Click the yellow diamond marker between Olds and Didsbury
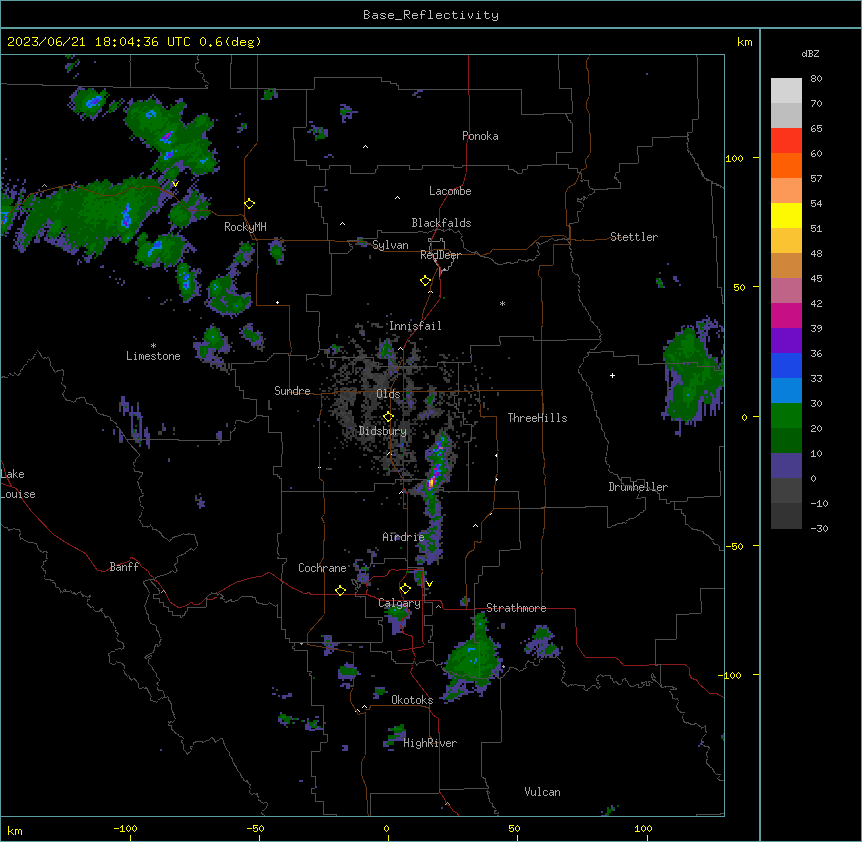Viewport: 862px width, 842px height. coord(388,417)
